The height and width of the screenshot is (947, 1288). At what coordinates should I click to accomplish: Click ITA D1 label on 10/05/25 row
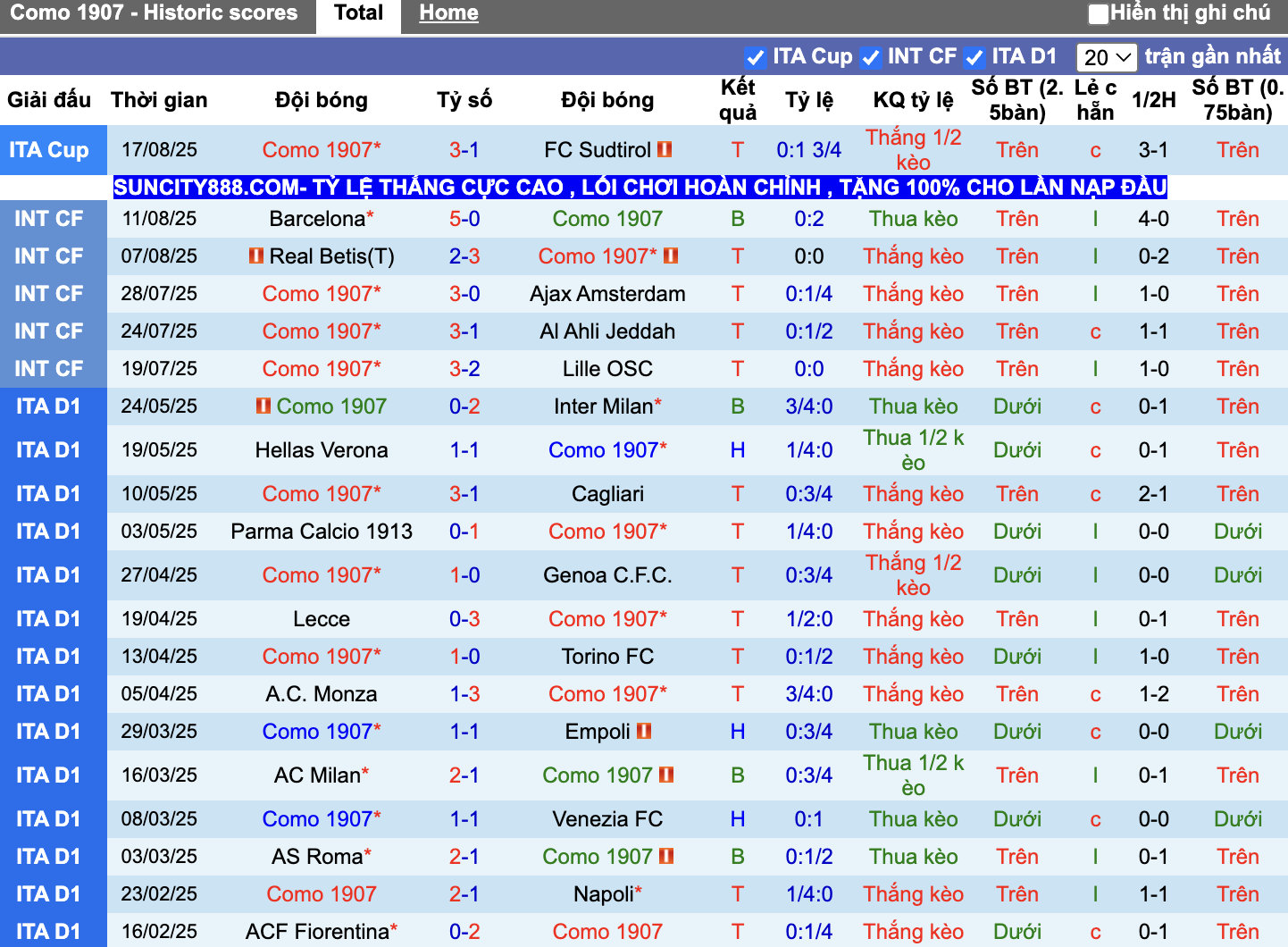coord(49,494)
